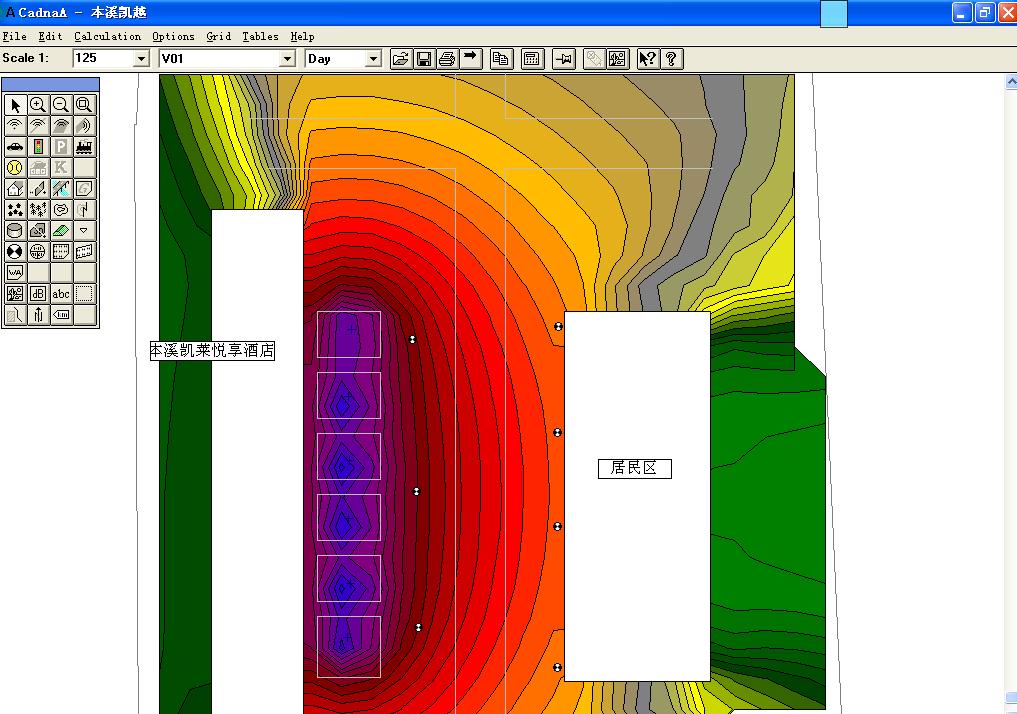Choose the dashed rectangle section tool

coord(84,294)
